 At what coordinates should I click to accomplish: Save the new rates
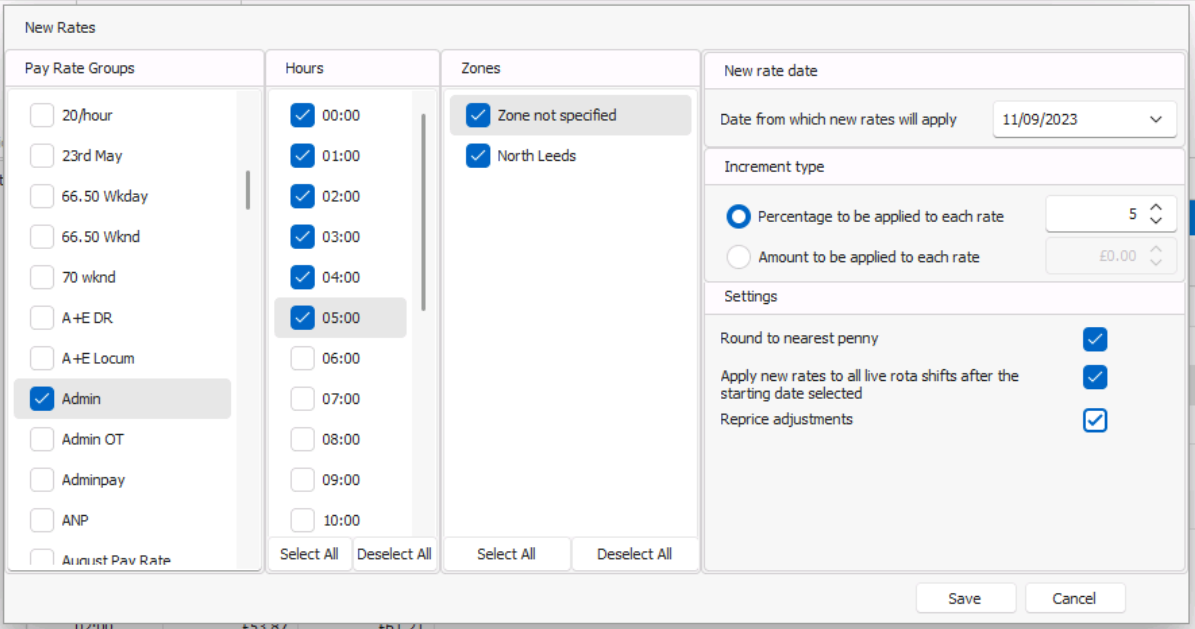tap(965, 599)
